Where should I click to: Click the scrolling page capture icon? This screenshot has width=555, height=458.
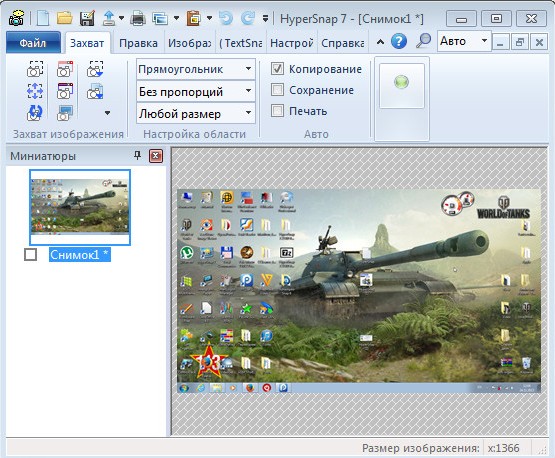(95, 91)
